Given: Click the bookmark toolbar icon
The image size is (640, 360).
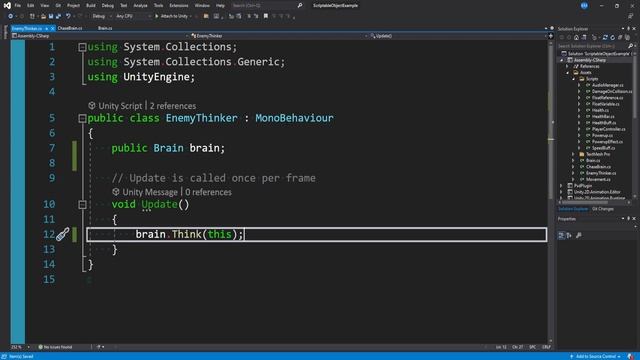Looking at the screenshot, I should click(266, 16).
